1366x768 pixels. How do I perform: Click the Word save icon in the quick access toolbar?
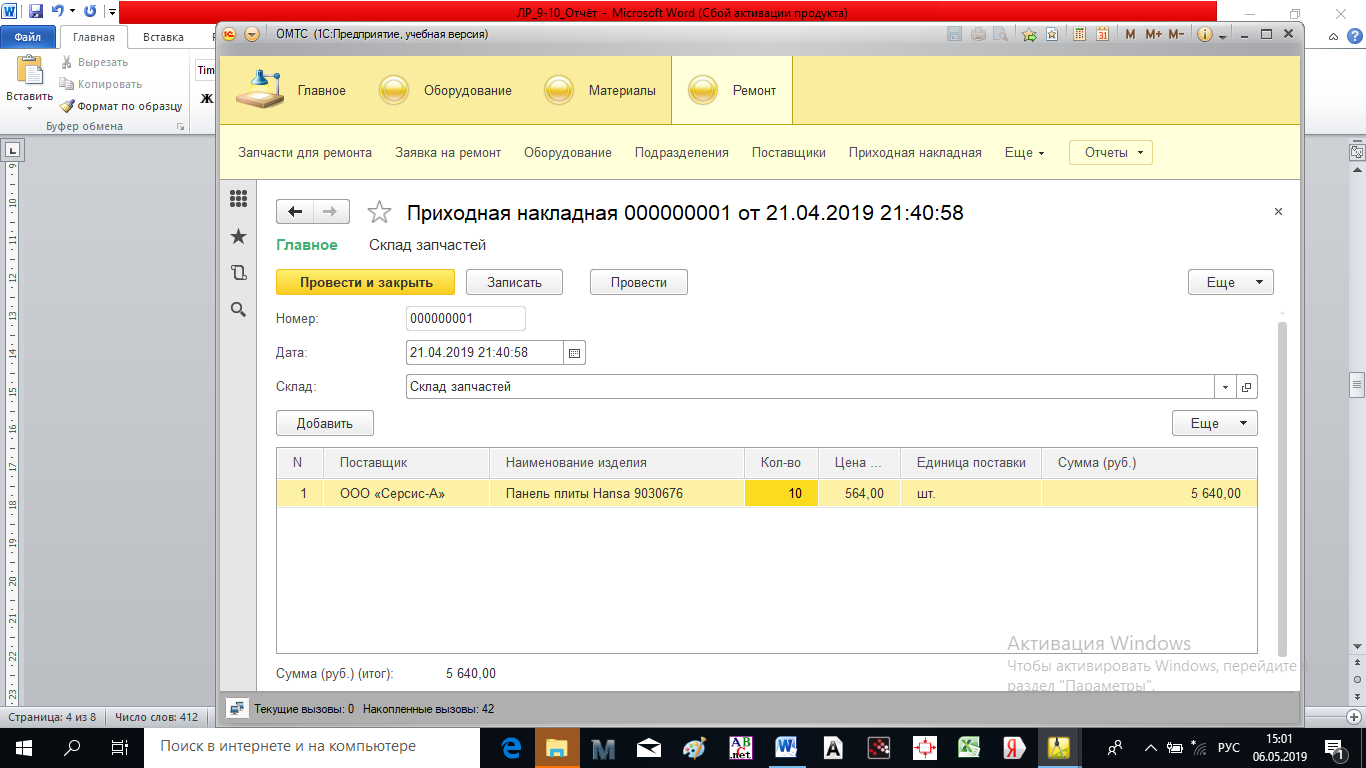(x=36, y=13)
